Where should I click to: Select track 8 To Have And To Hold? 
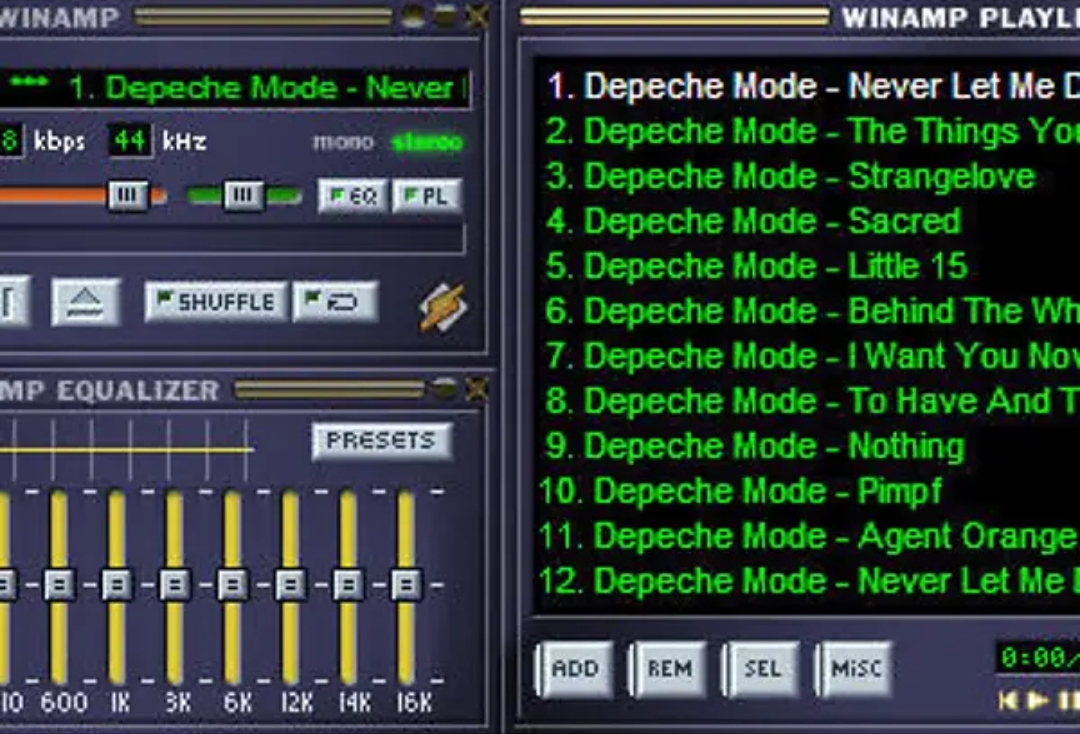coord(808,401)
